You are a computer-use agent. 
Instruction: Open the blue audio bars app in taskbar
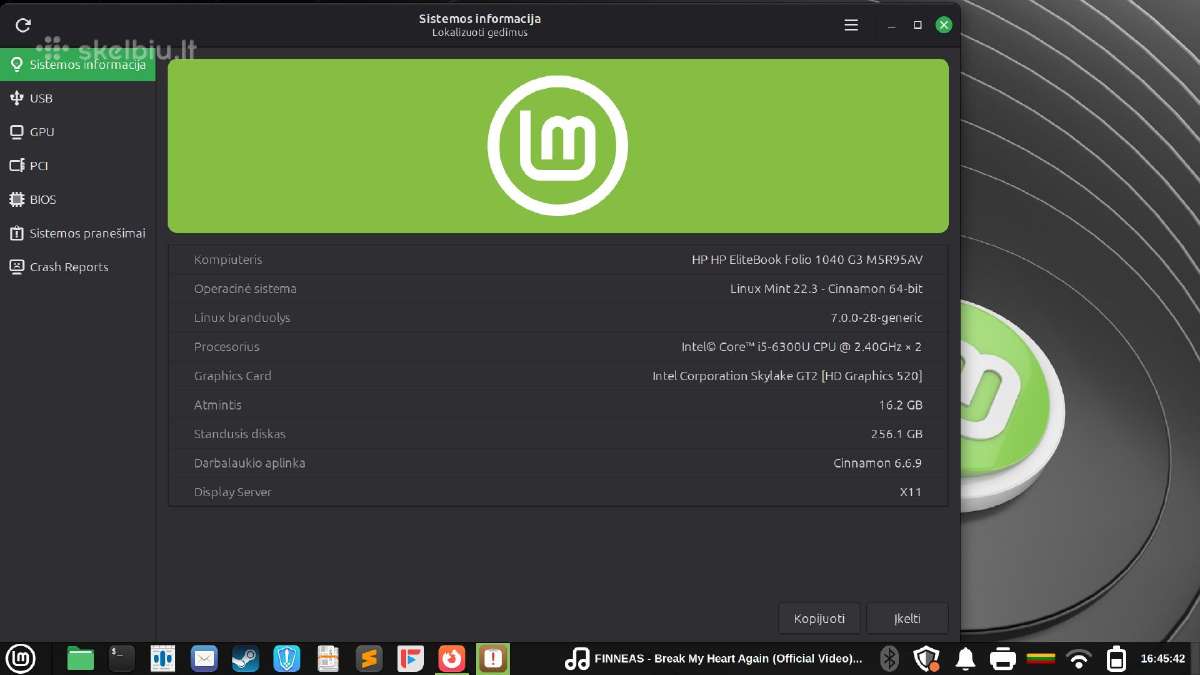pyautogui.click(x=163, y=658)
